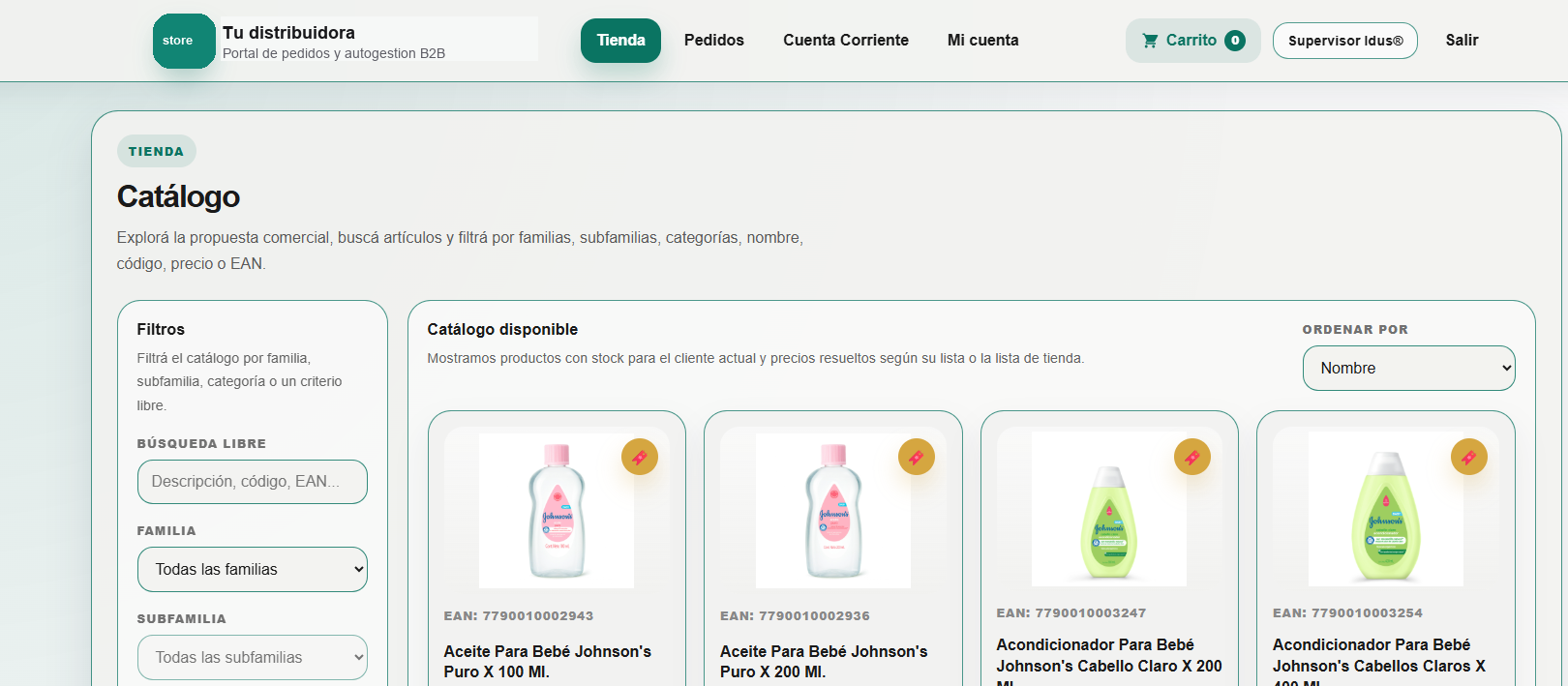The height and width of the screenshot is (686, 1568).
Task: Expand the Todas las subfamilias dropdown
Action: 253,658
